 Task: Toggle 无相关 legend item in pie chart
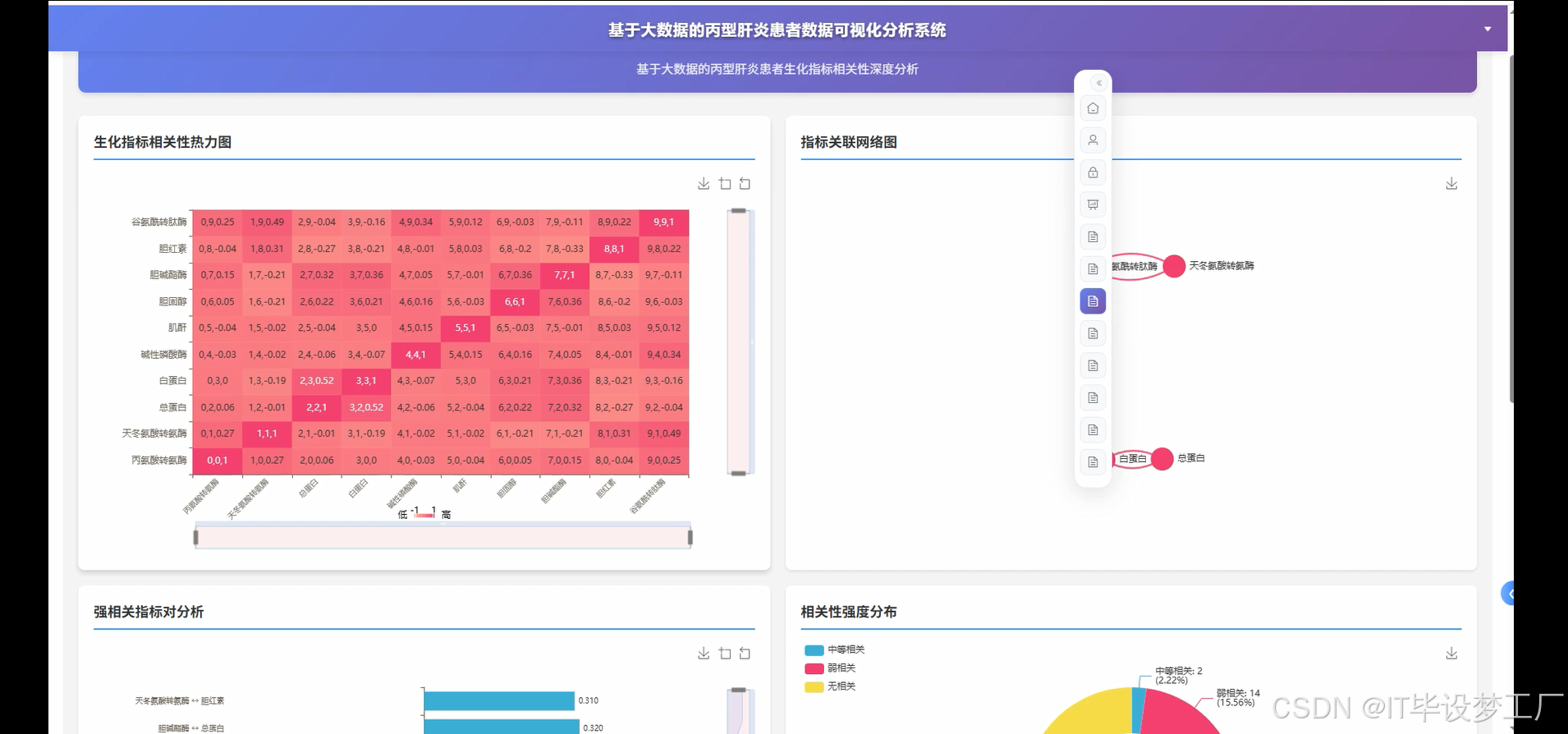(x=830, y=686)
